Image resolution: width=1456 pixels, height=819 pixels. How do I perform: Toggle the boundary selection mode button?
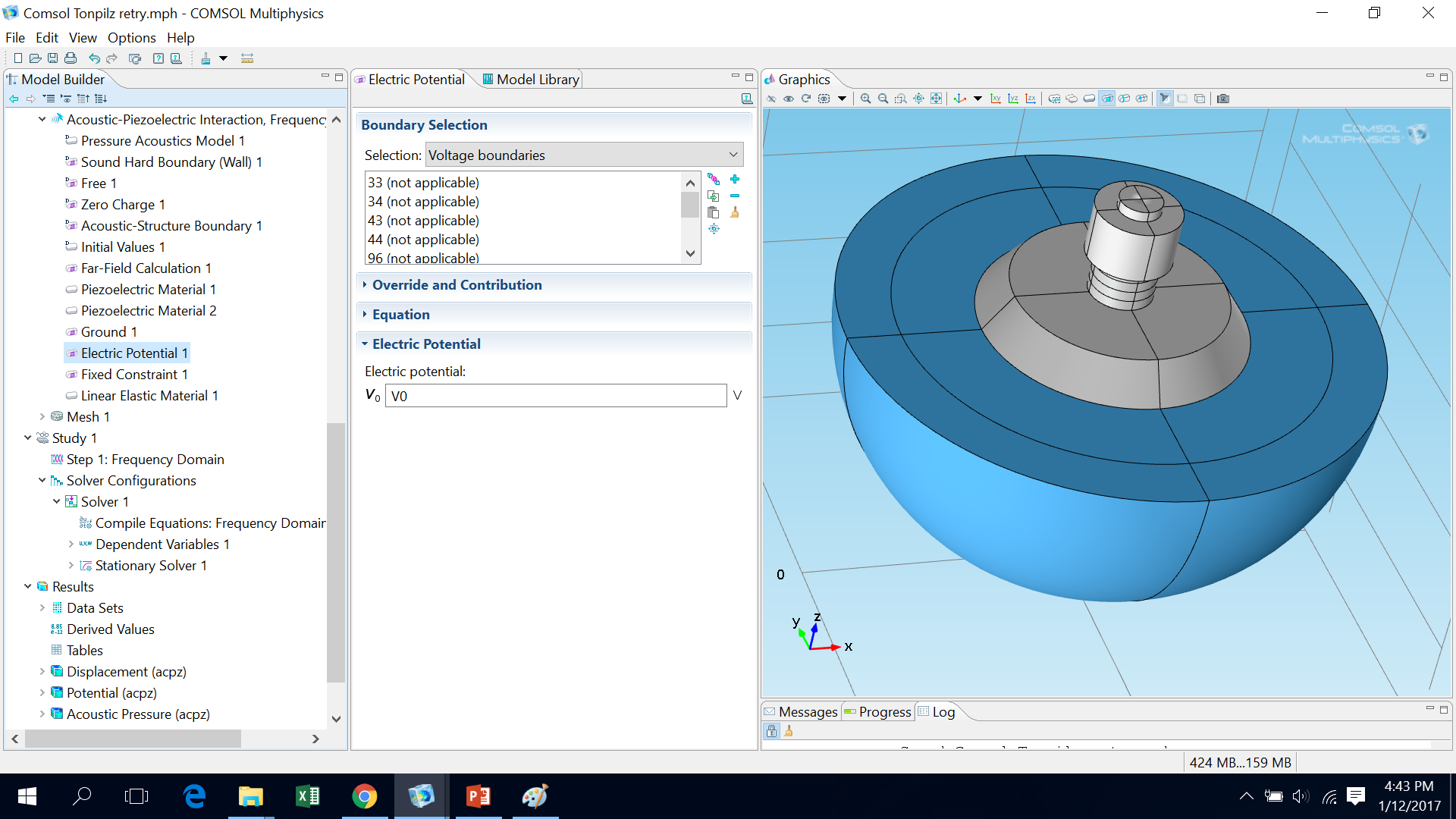pyautogui.click(x=1106, y=99)
